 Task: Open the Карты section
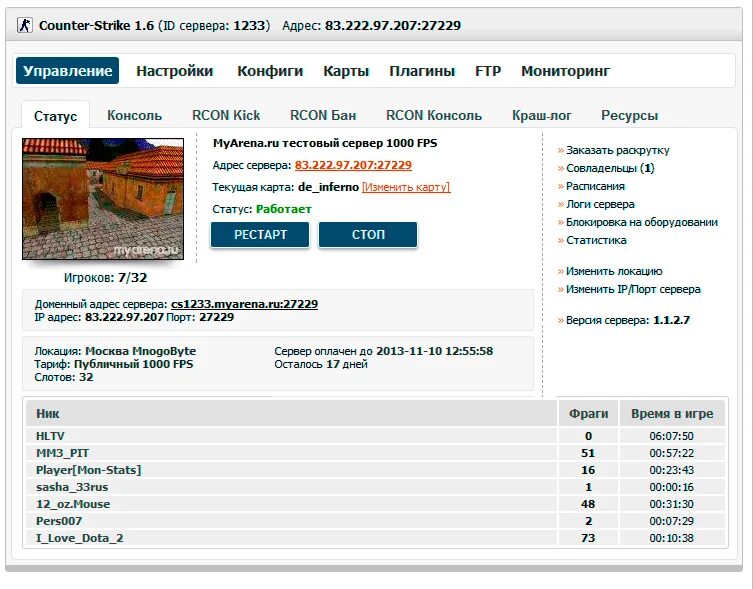(346, 71)
